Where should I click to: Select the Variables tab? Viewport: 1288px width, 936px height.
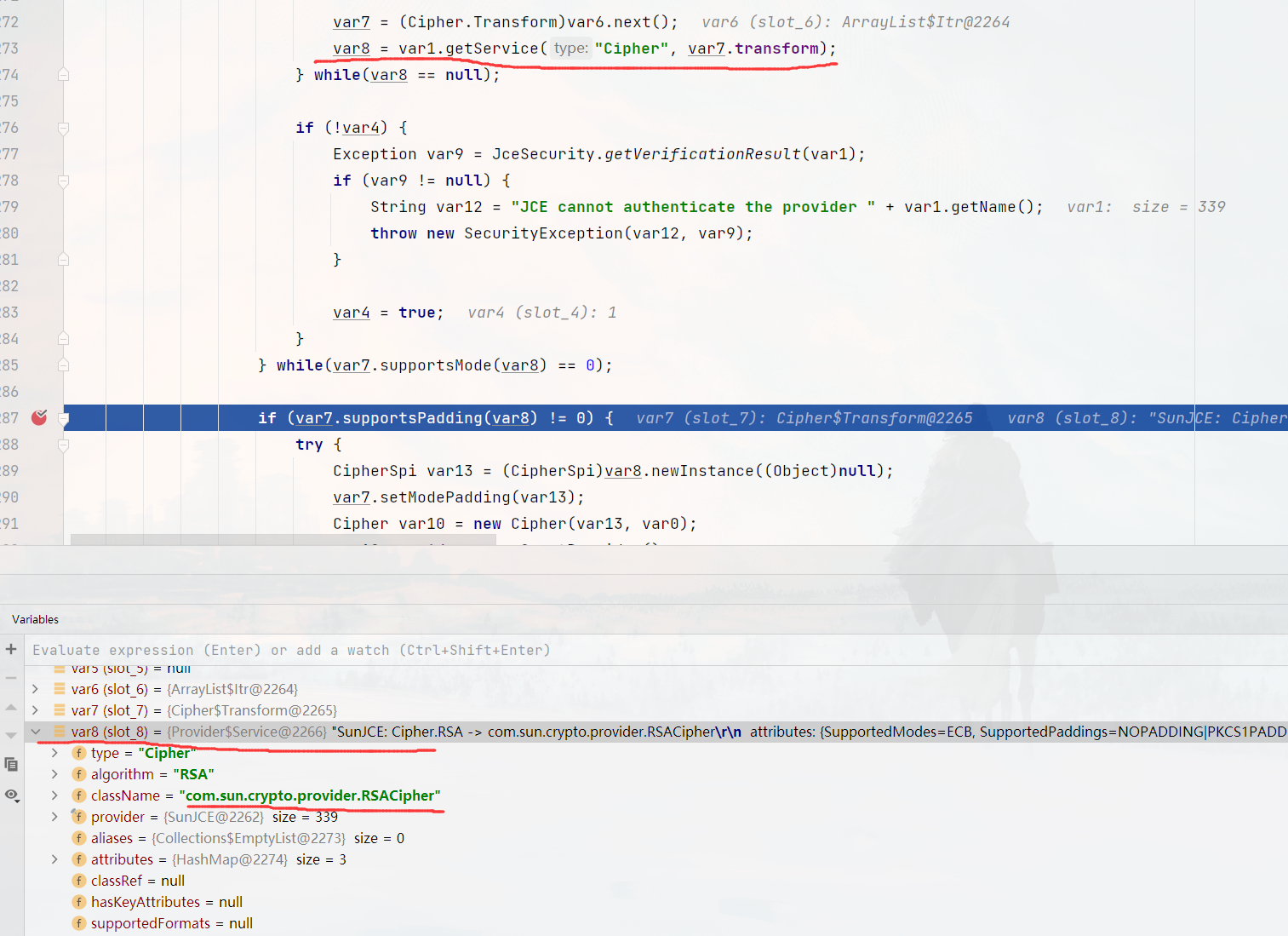(x=36, y=619)
